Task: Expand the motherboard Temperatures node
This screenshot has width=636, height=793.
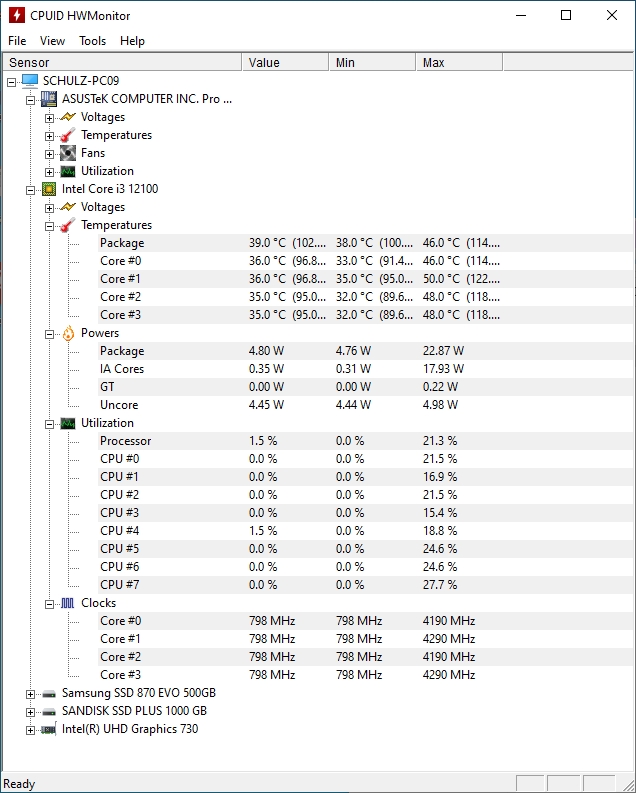Action: coord(49,136)
